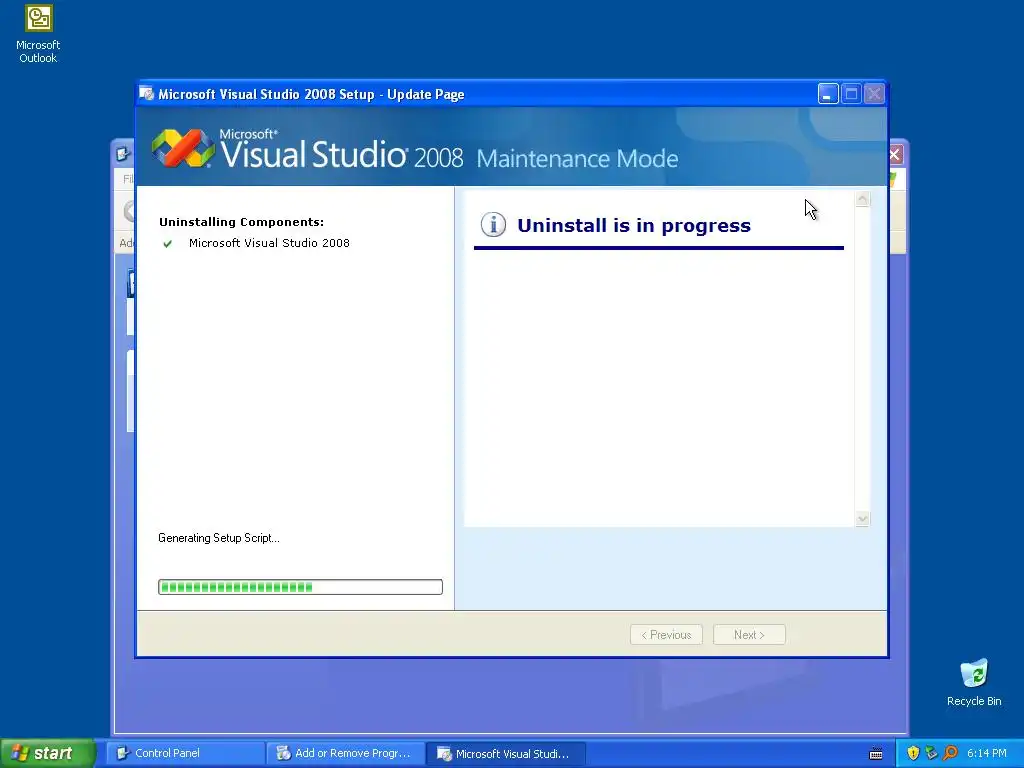The height and width of the screenshot is (768, 1024).
Task: Click the uninstall progress bar
Action: tap(300, 587)
